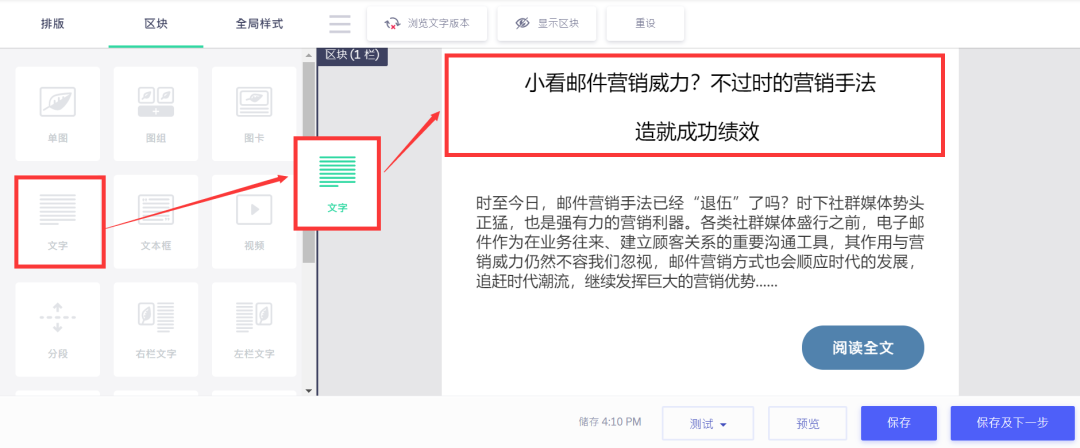Toggle 显示区块 show blocks
This screenshot has width=1080, height=448.
click(548, 23)
